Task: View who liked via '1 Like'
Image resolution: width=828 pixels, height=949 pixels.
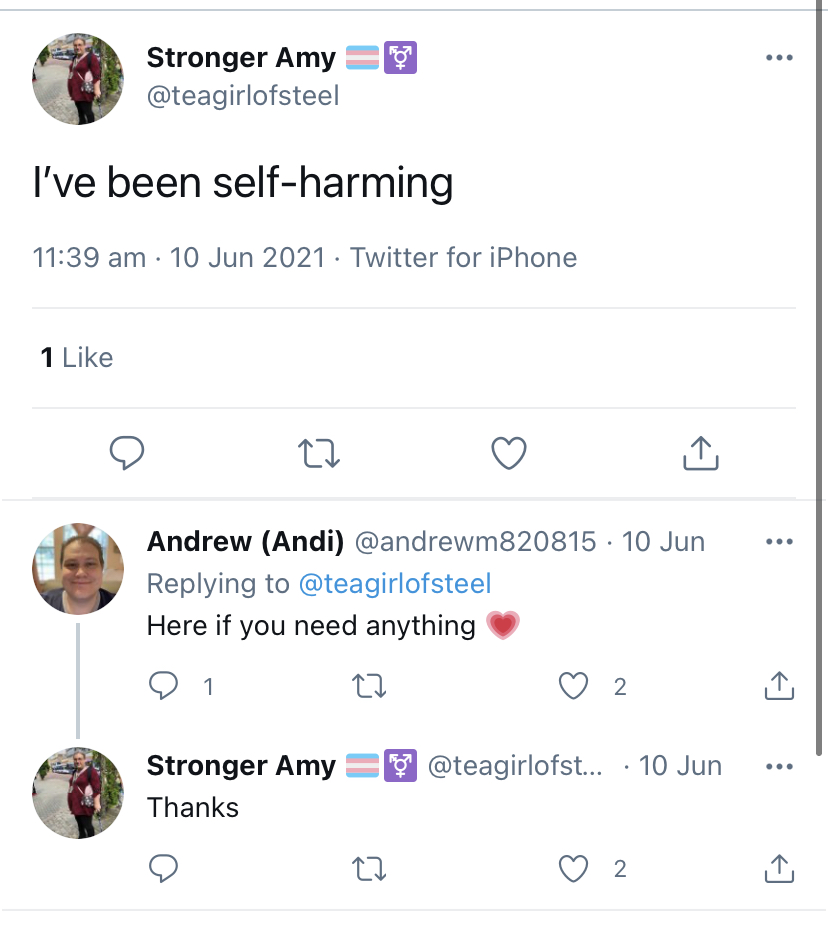Action: click(x=77, y=357)
